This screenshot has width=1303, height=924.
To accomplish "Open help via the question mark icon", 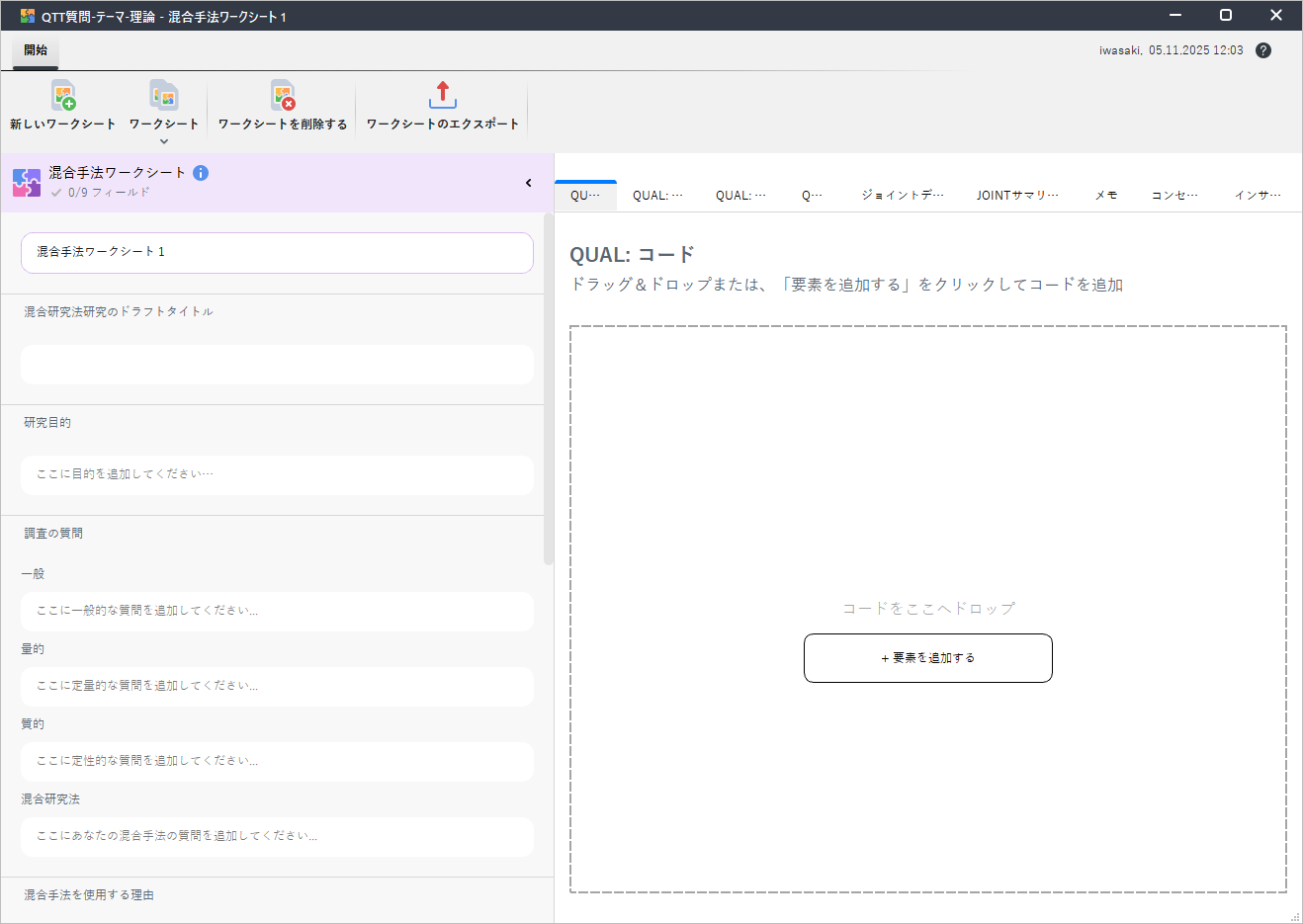I will click(1263, 50).
